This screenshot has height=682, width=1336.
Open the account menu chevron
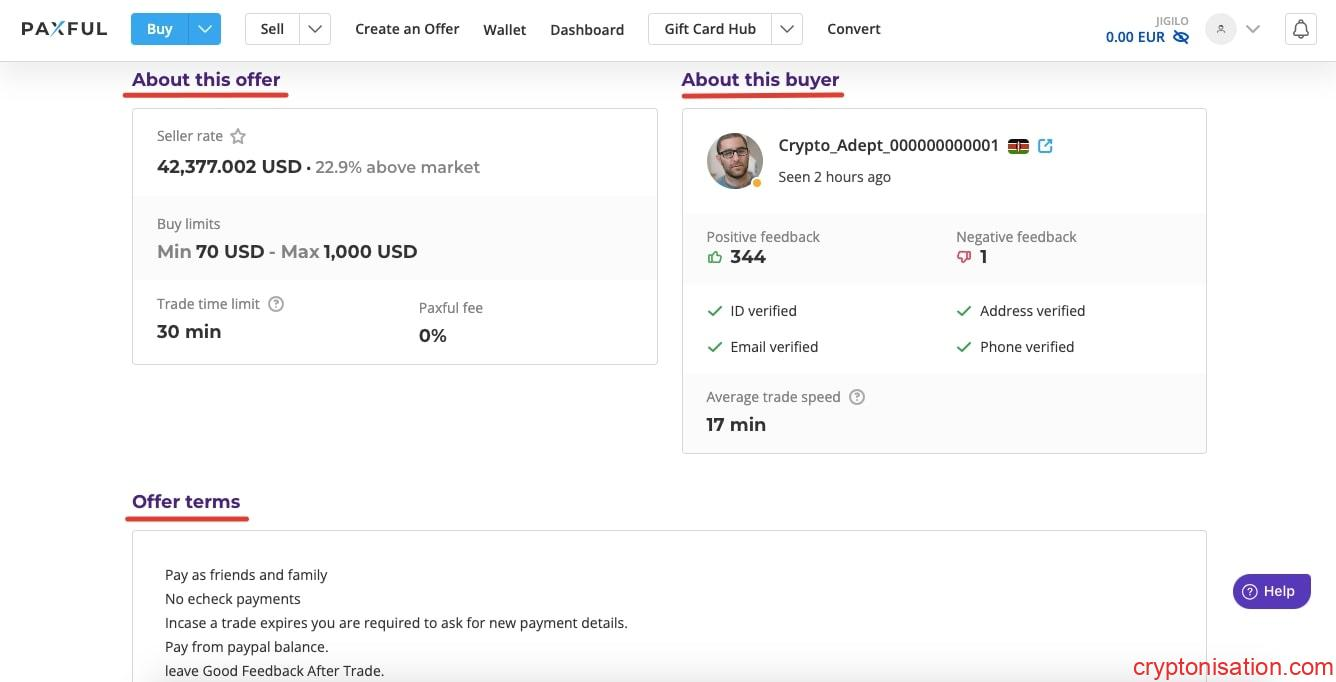pyautogui.click(x=1253, y=29)
